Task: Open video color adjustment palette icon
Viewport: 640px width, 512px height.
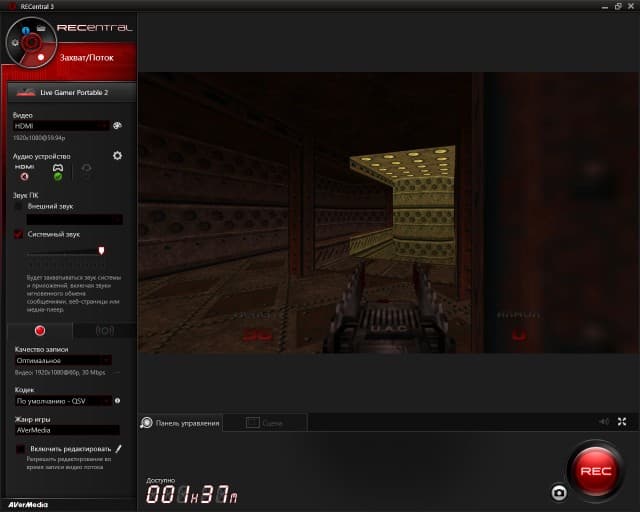Action: tap(118, 126)
